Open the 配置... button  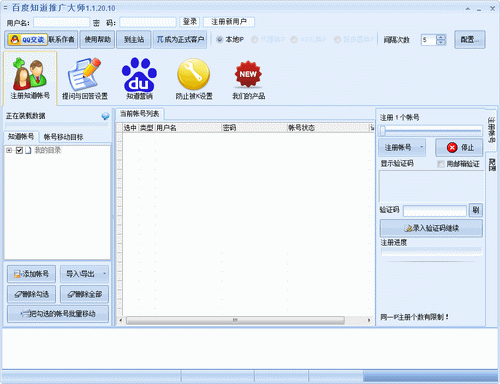470,40
